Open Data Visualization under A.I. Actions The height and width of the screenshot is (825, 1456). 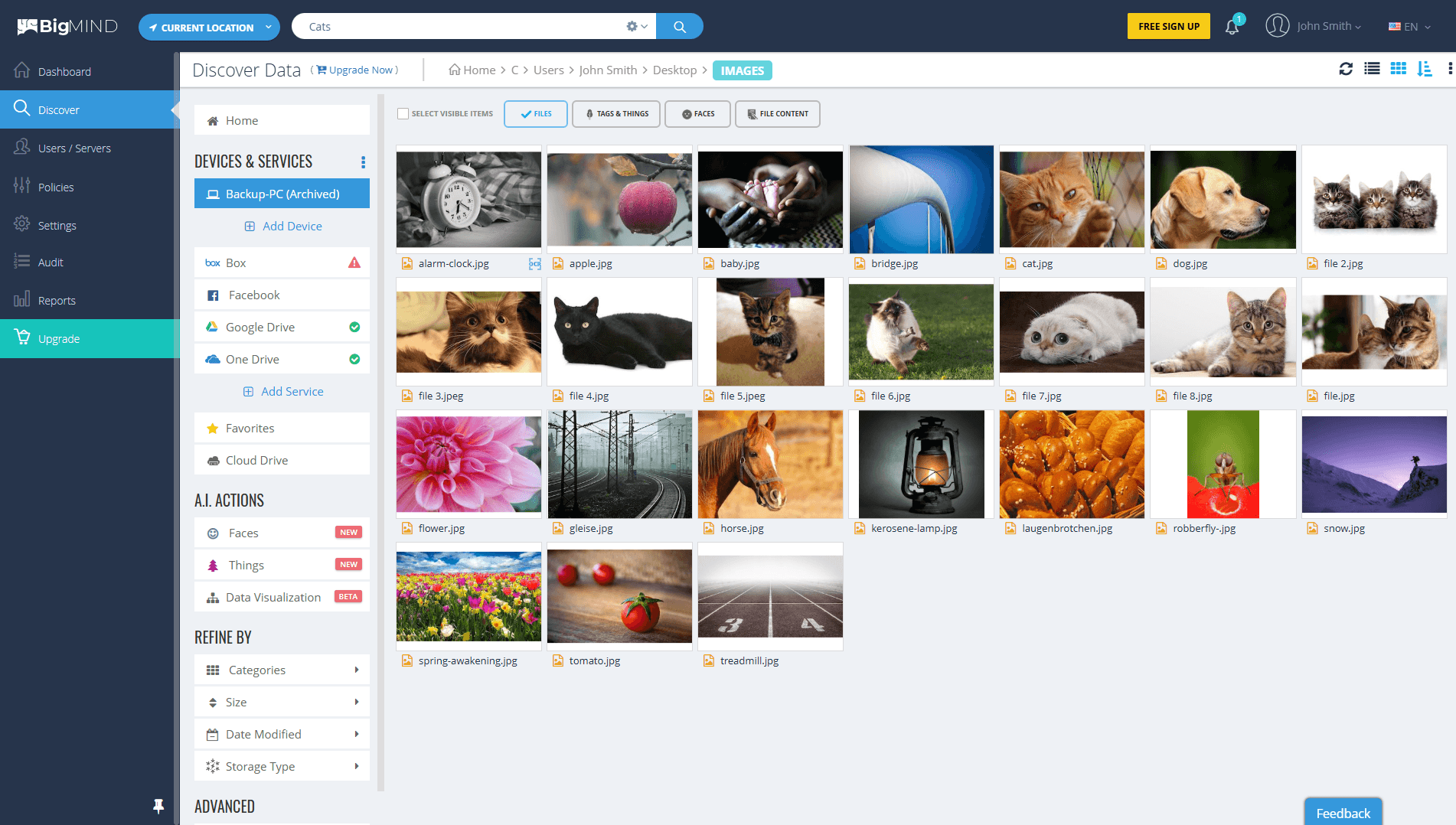click(273, 597)
